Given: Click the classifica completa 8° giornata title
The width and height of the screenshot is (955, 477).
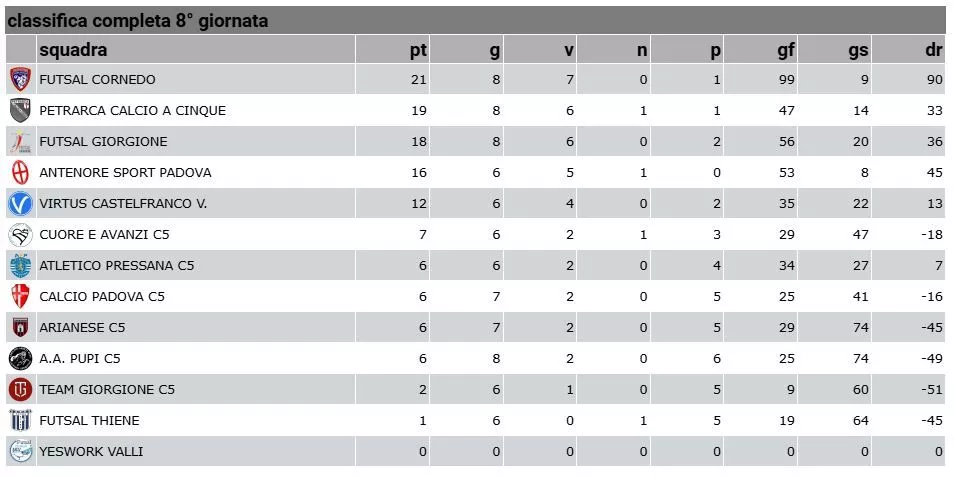Looking at the screenshot, I should tap(138, 21).
